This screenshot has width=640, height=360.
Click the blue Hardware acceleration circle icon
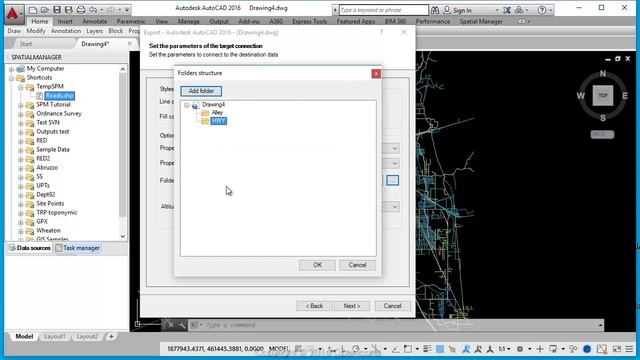click(x=587, y=349)
